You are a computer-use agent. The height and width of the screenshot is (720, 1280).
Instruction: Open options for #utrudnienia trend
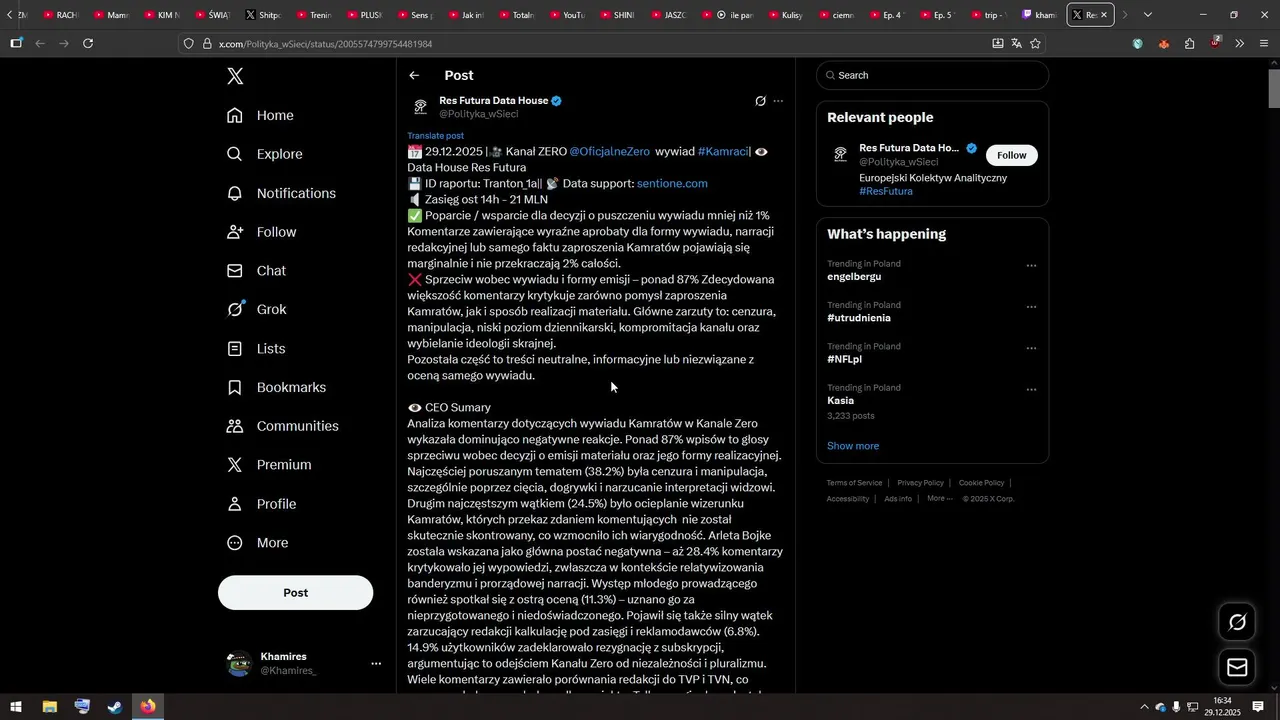1031,307
